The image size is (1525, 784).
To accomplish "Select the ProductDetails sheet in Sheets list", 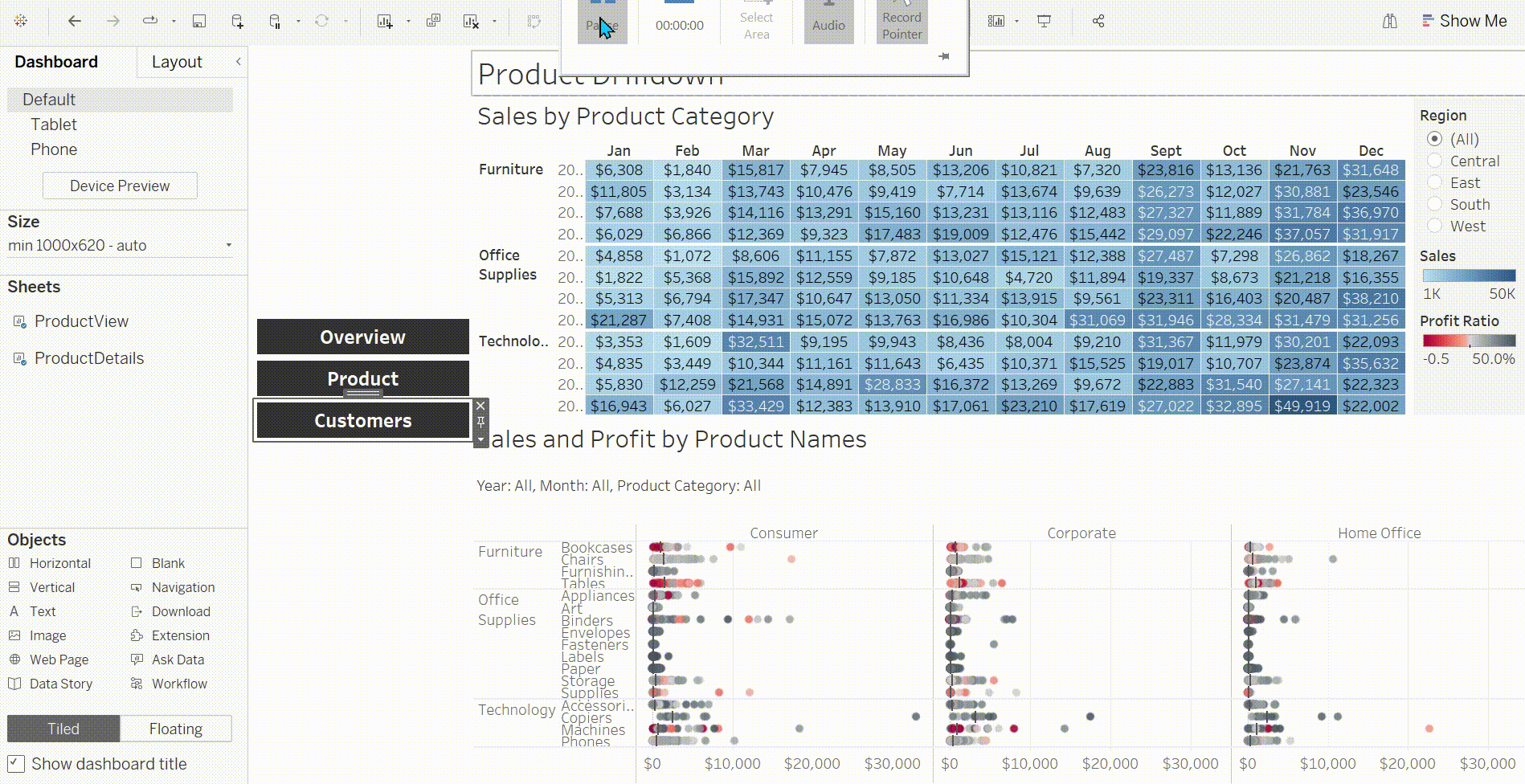I will click(x=88, y=358).
